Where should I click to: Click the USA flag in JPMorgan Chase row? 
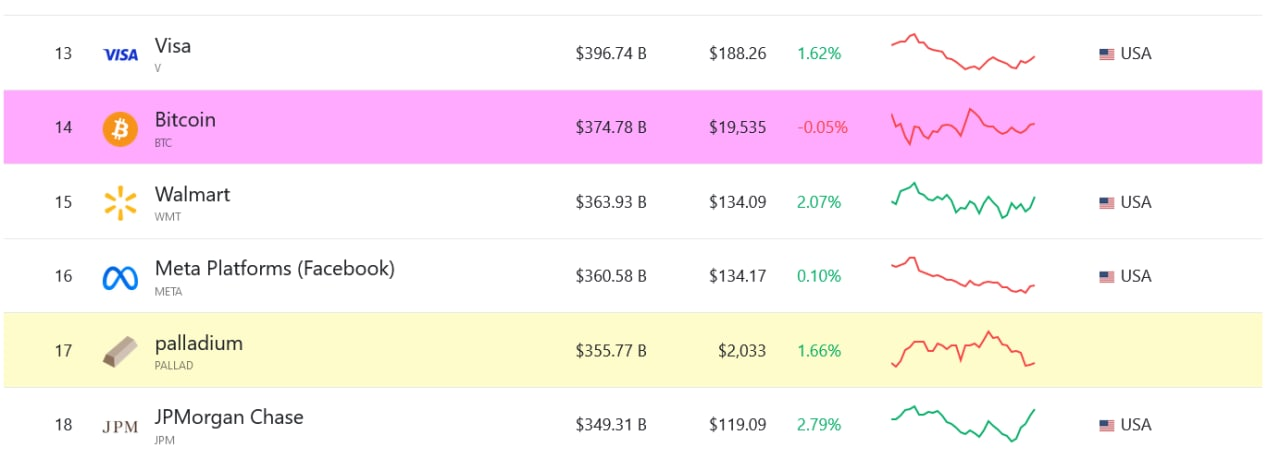pos(1107,425)
